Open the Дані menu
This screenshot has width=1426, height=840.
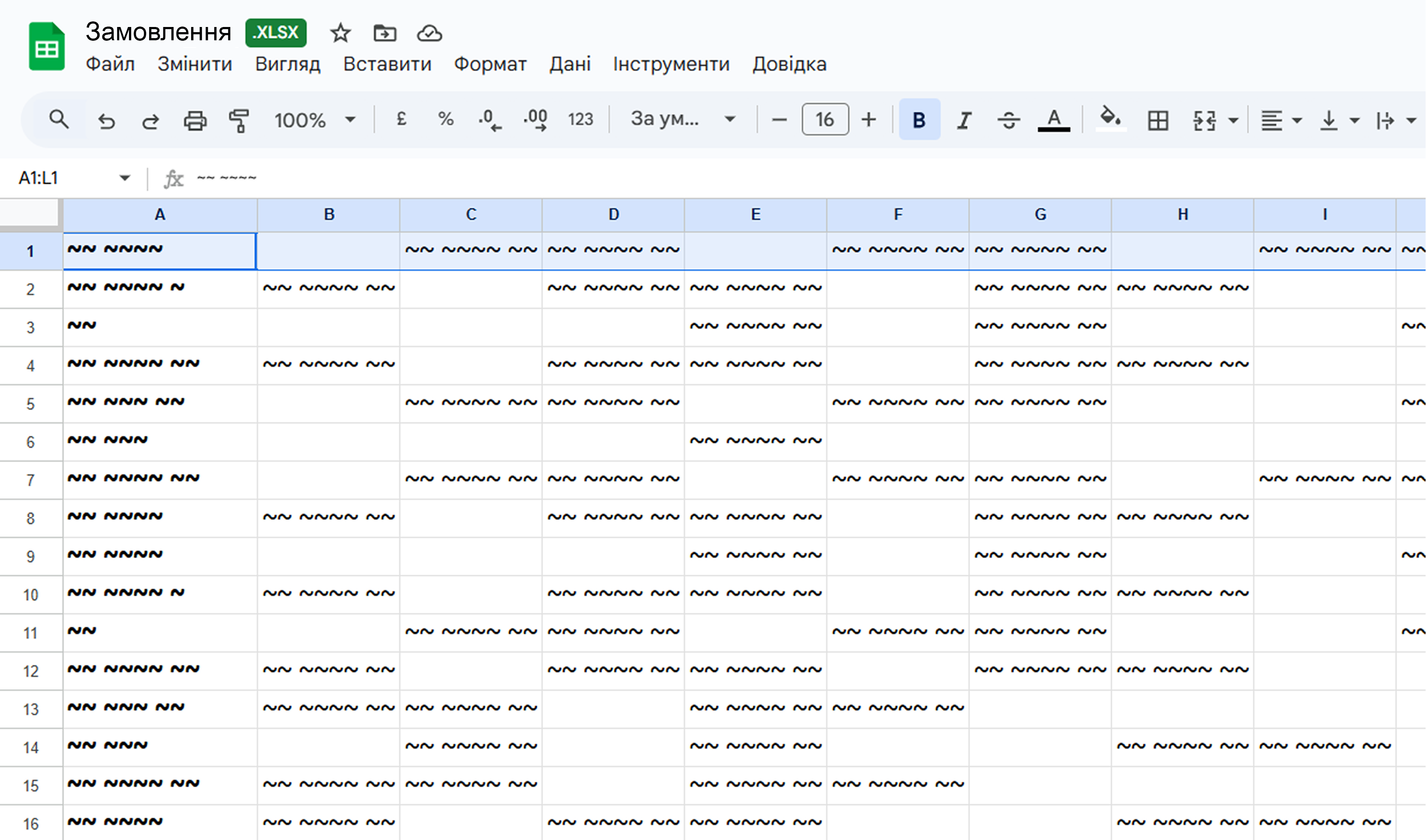coord(570,63)
